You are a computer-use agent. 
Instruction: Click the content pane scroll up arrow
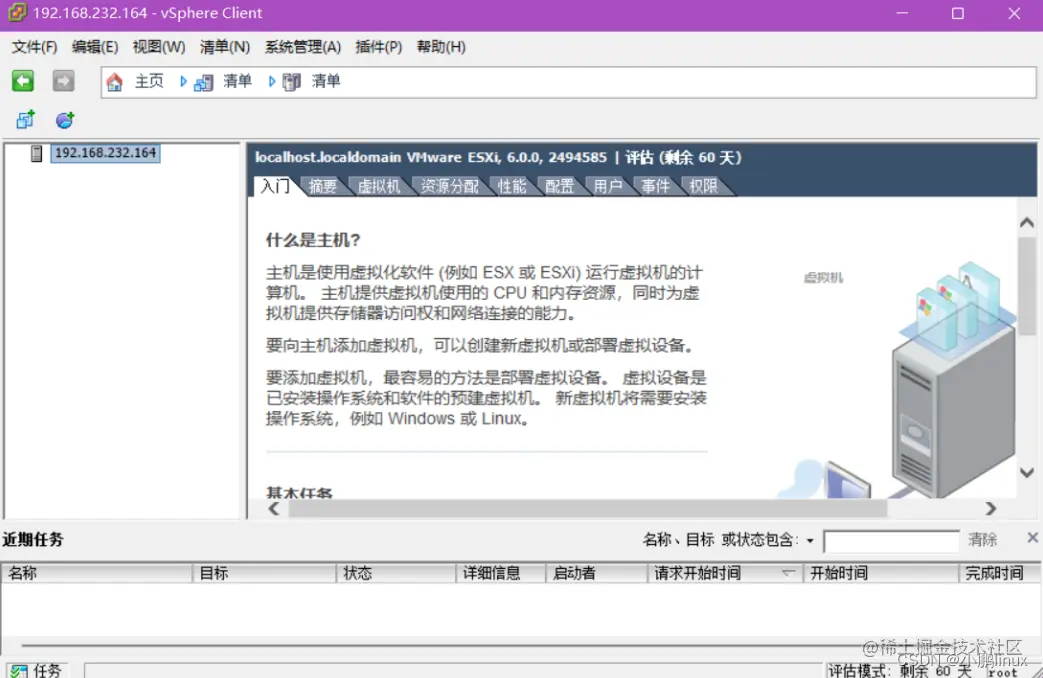(1026, 223)
